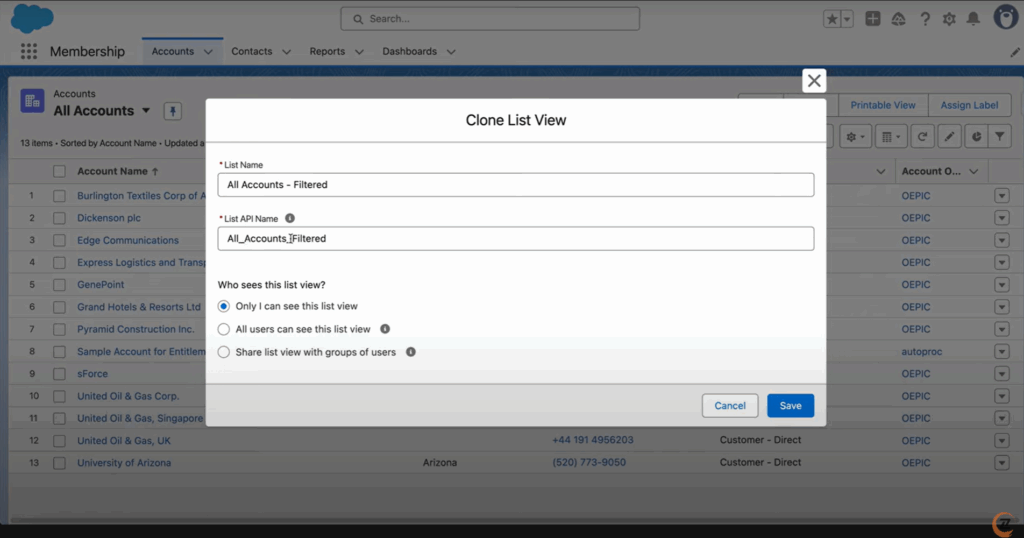
Task: Refresh the accounts list
Action: 922,136
